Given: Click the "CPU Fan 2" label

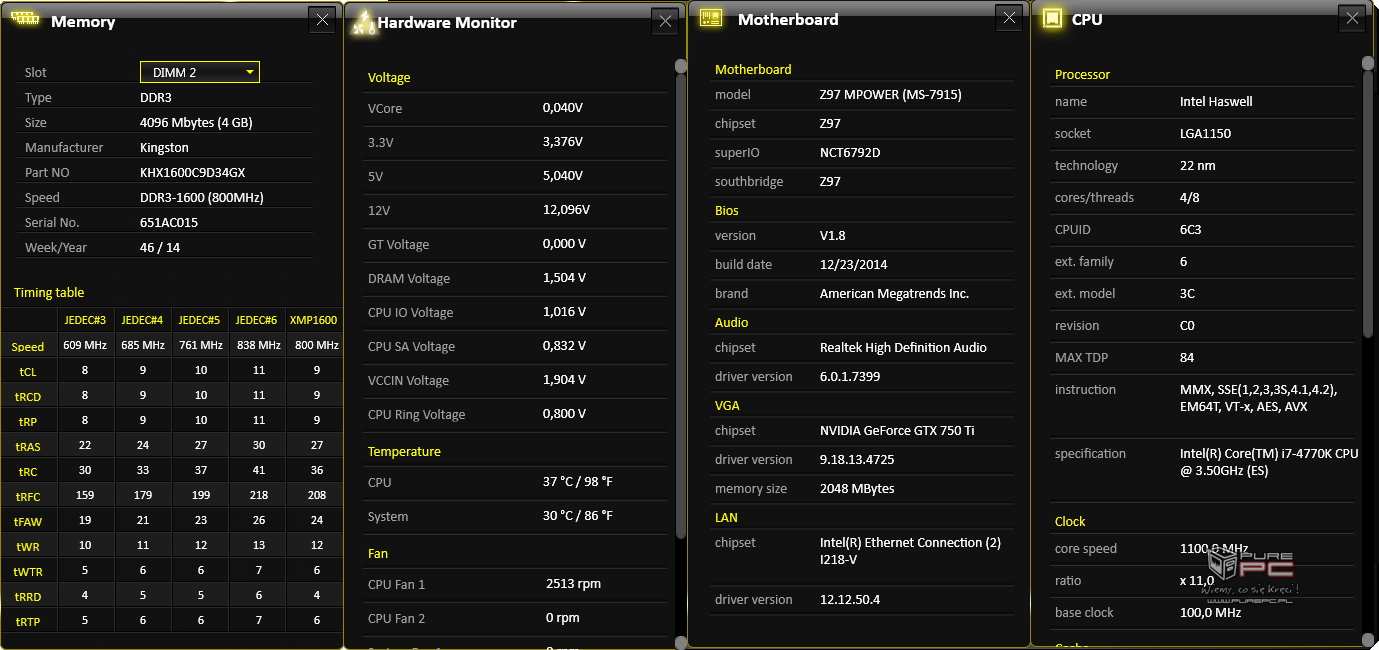Looking at the screenshot, I should tap(397, 618).
